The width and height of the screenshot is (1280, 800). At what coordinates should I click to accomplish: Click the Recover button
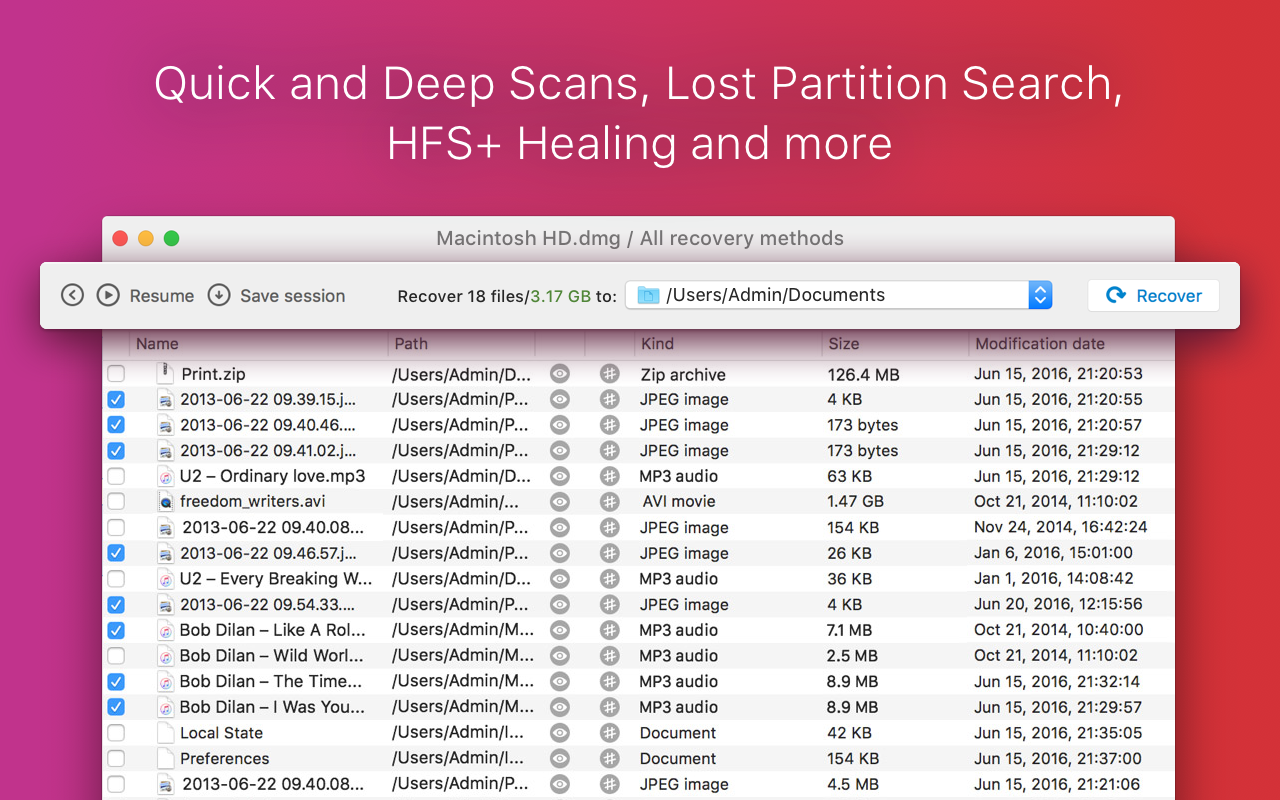(x=1153, y=296)
